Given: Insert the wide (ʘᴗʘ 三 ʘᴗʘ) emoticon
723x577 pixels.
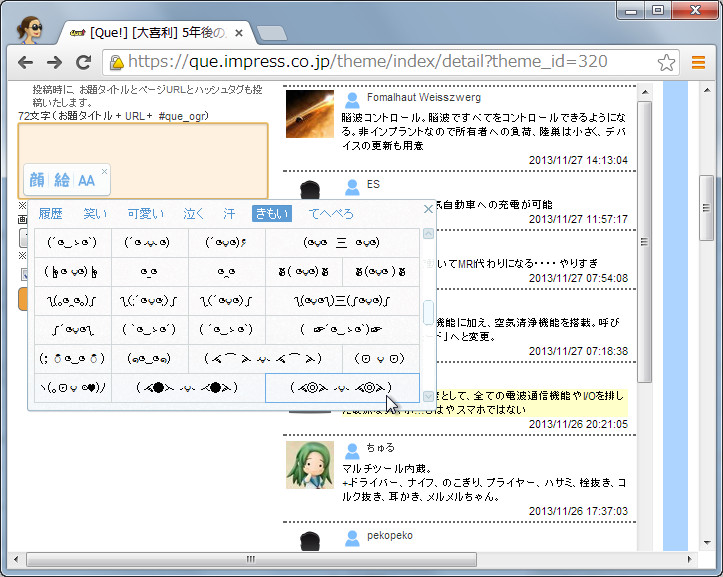Looking at the screenshot, I should pos(342,243).
